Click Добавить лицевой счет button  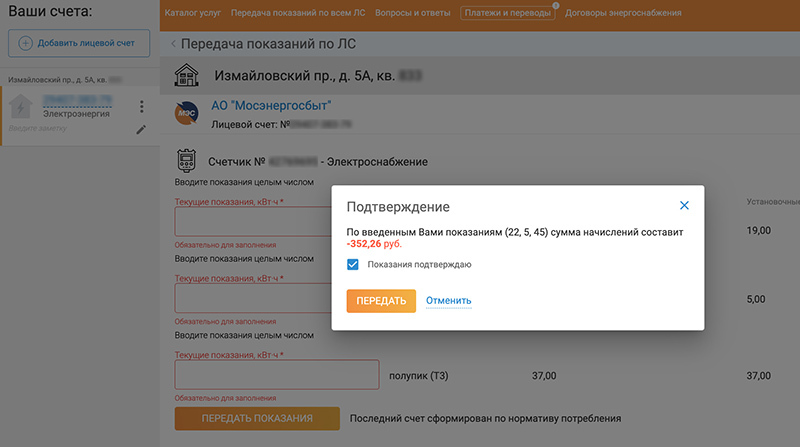(x=79, y=43)
